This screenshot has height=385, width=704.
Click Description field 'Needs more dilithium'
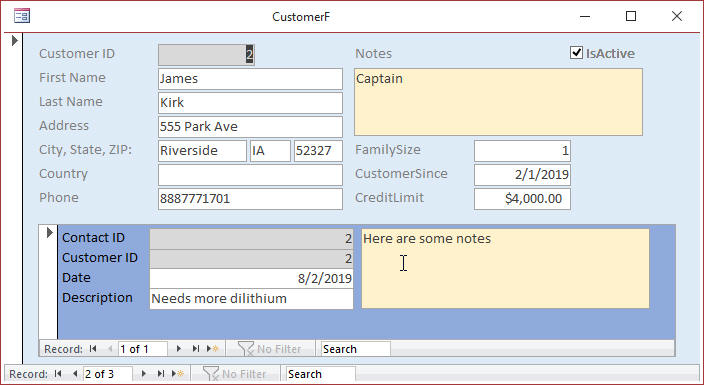[251, 299]
